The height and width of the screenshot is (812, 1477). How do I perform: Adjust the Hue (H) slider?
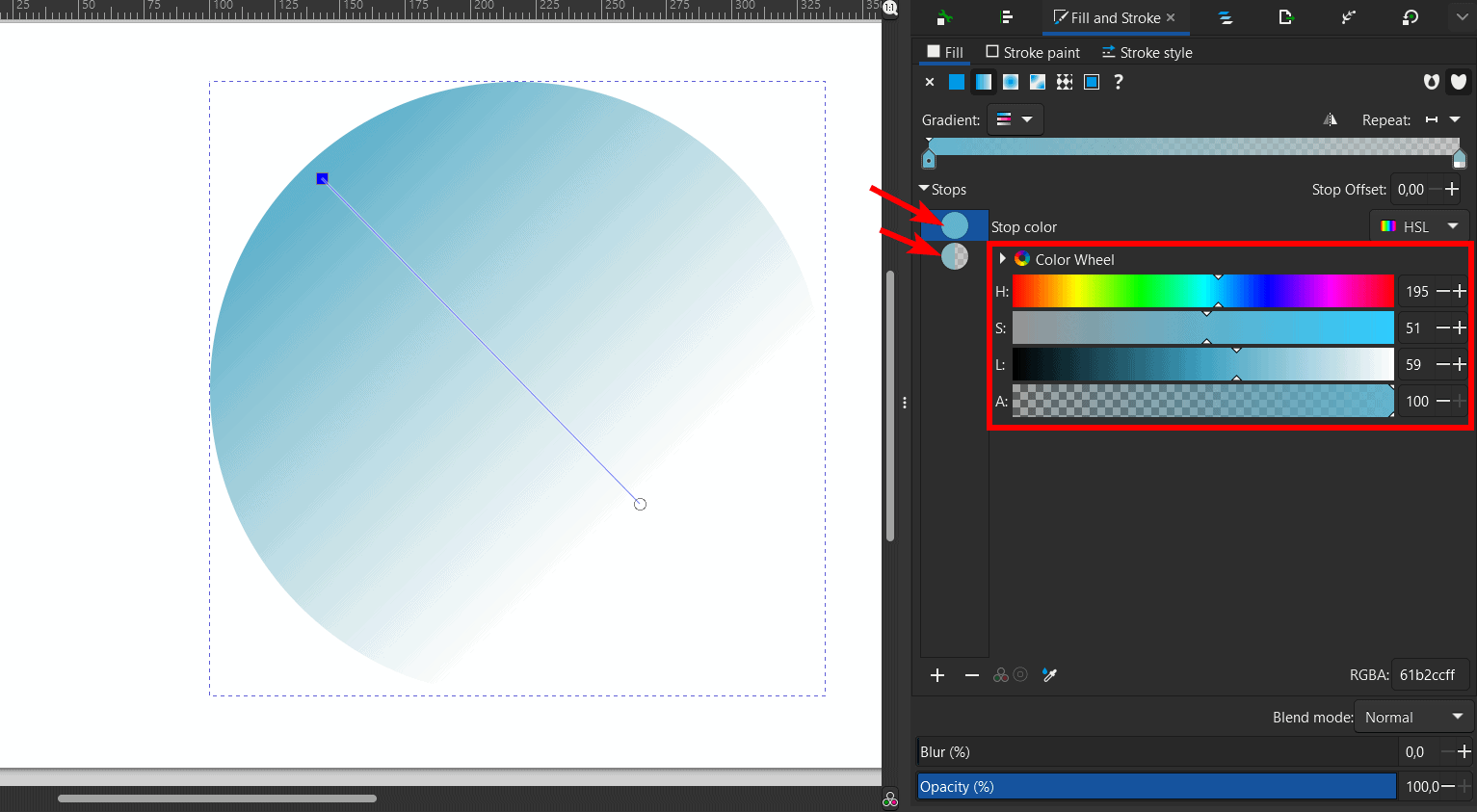(x=1202, y=291)
